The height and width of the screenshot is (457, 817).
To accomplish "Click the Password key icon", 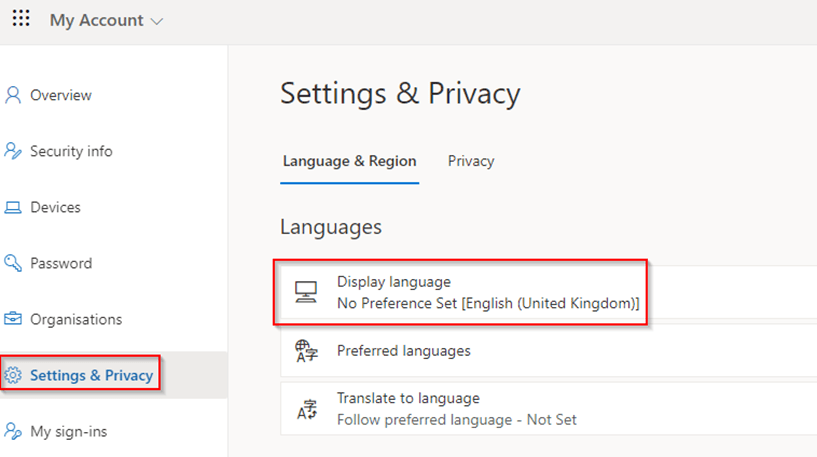I will [13, 263].
